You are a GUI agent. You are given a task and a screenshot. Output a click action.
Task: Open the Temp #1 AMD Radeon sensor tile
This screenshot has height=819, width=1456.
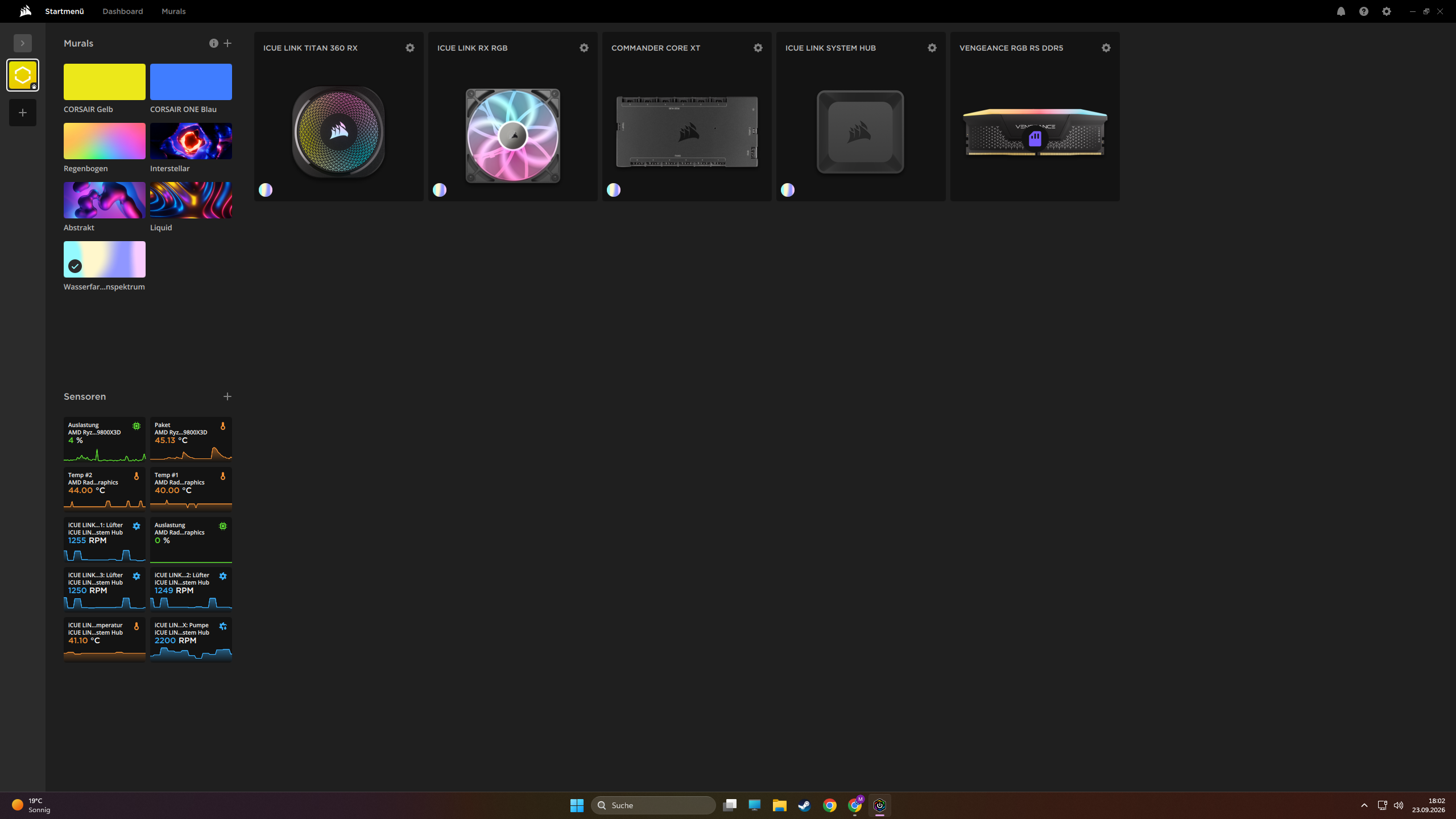coord(191,489)
